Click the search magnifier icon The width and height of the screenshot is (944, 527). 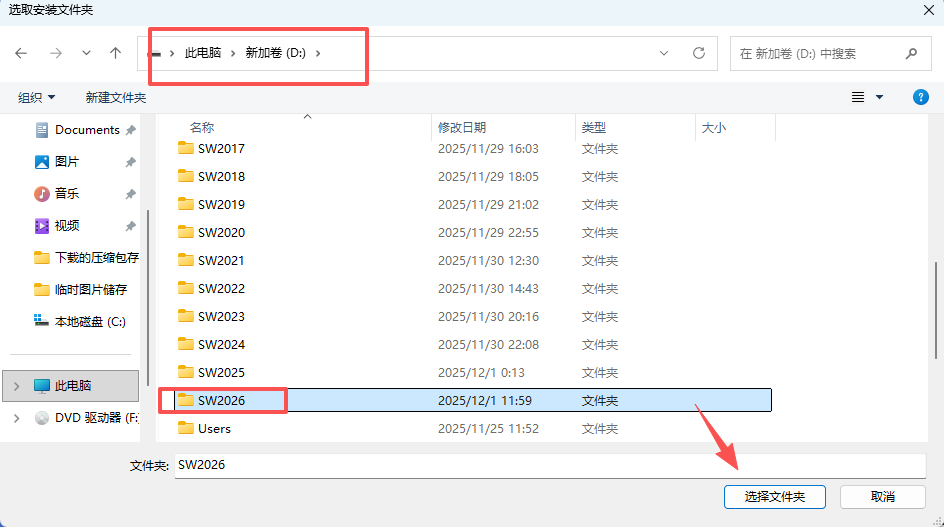tap(911, 54)
